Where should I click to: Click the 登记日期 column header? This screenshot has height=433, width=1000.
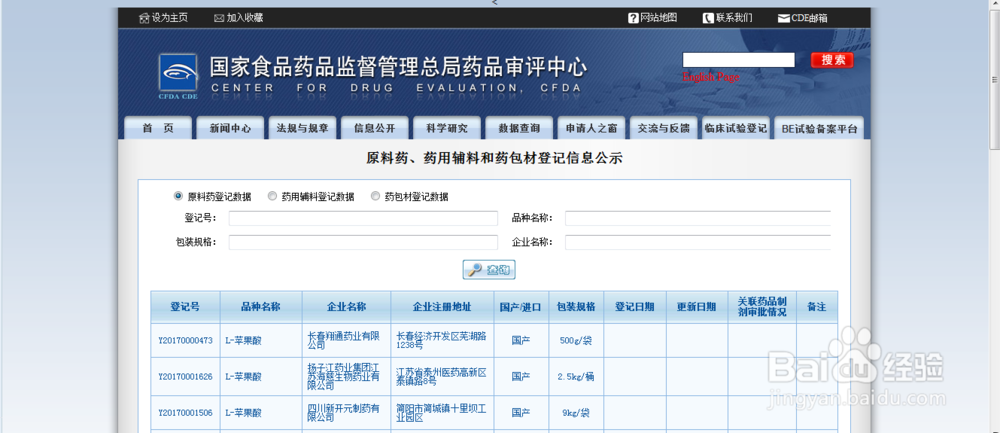pos(635,307)
